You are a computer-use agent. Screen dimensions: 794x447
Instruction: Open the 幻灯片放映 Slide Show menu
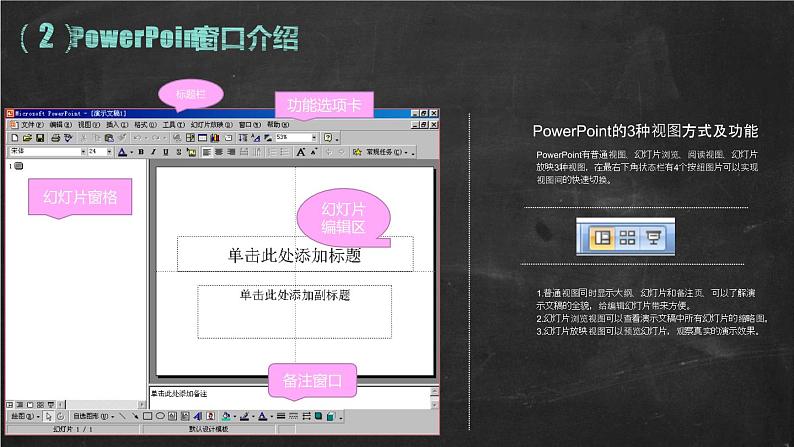click(x=212, y=125)
